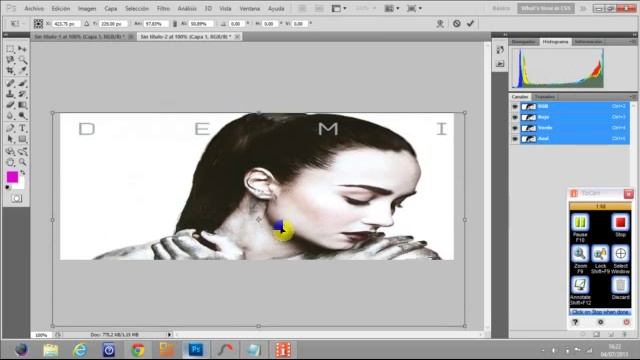Select the Eyedropper tool
This screenshot has height=360, width=640.
pos(22,71)
